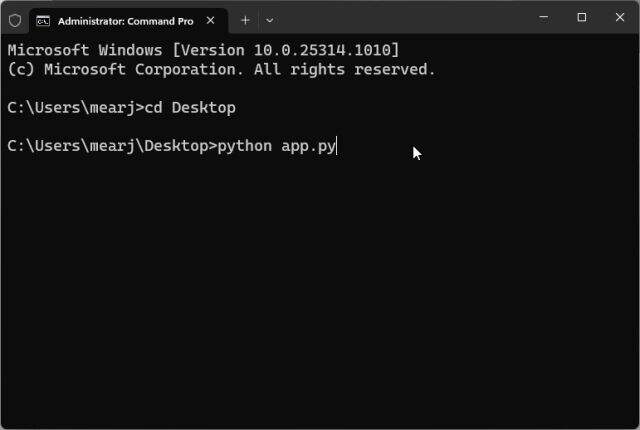Close the Administrator Command Prompt tab
The image size is (640, 430).
pos(209,20)
